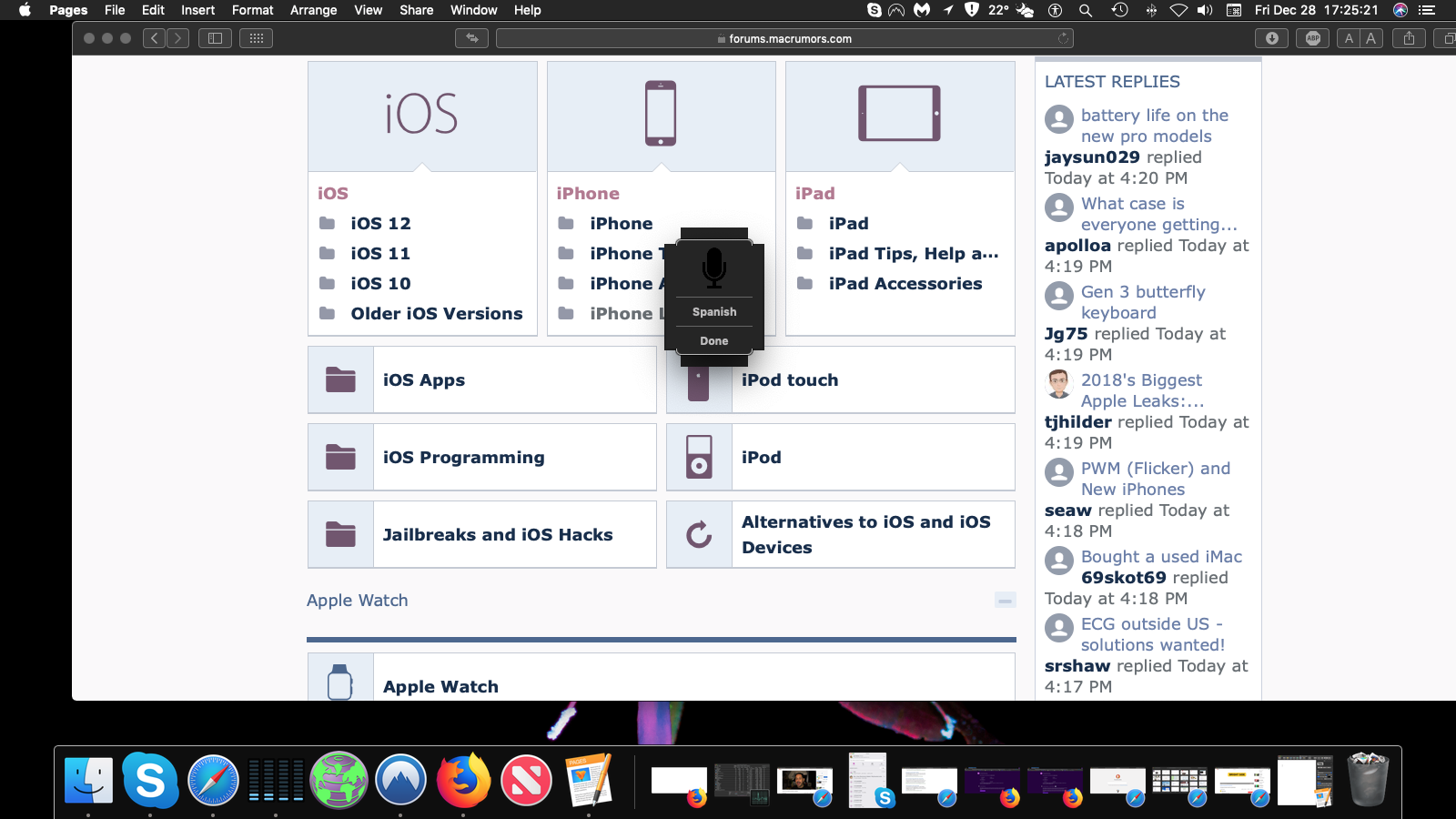
Task: Open the Adblock Plus extension
Action: [x=1312, y=38]
